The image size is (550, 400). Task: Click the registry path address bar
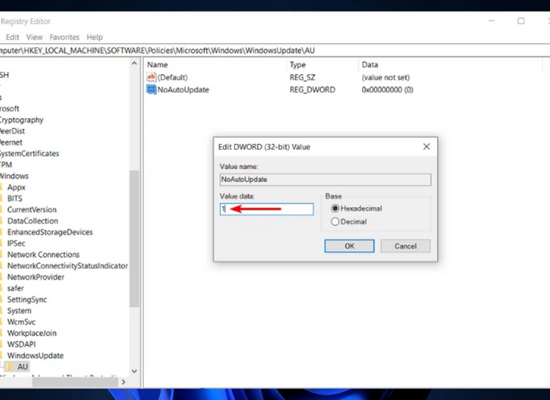275,51
